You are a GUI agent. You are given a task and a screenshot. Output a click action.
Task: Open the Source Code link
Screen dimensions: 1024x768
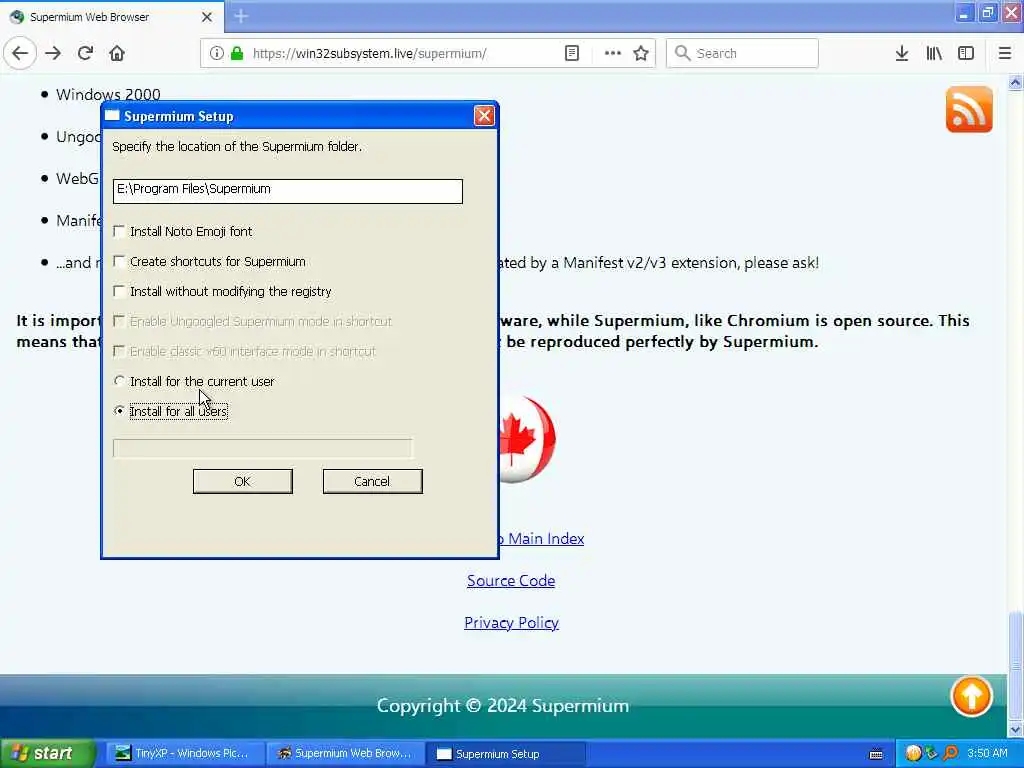point(511,581)
